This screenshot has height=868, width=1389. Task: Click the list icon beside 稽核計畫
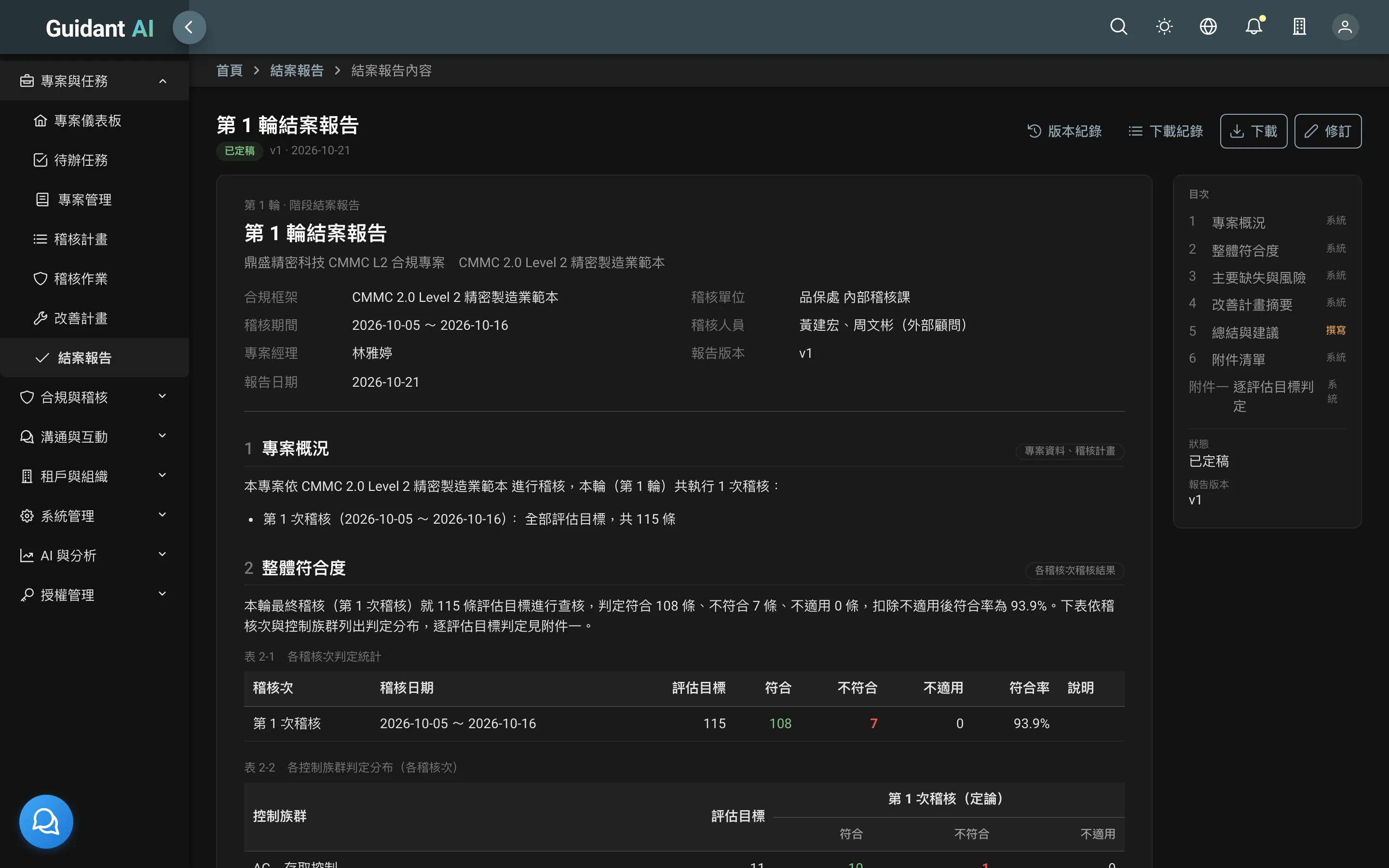click(40, 239)
